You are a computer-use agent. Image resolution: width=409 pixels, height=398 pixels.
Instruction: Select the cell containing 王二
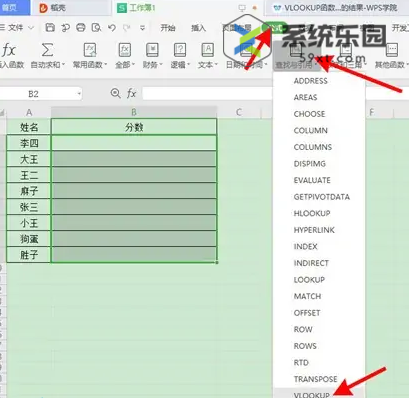pos(29,175)
